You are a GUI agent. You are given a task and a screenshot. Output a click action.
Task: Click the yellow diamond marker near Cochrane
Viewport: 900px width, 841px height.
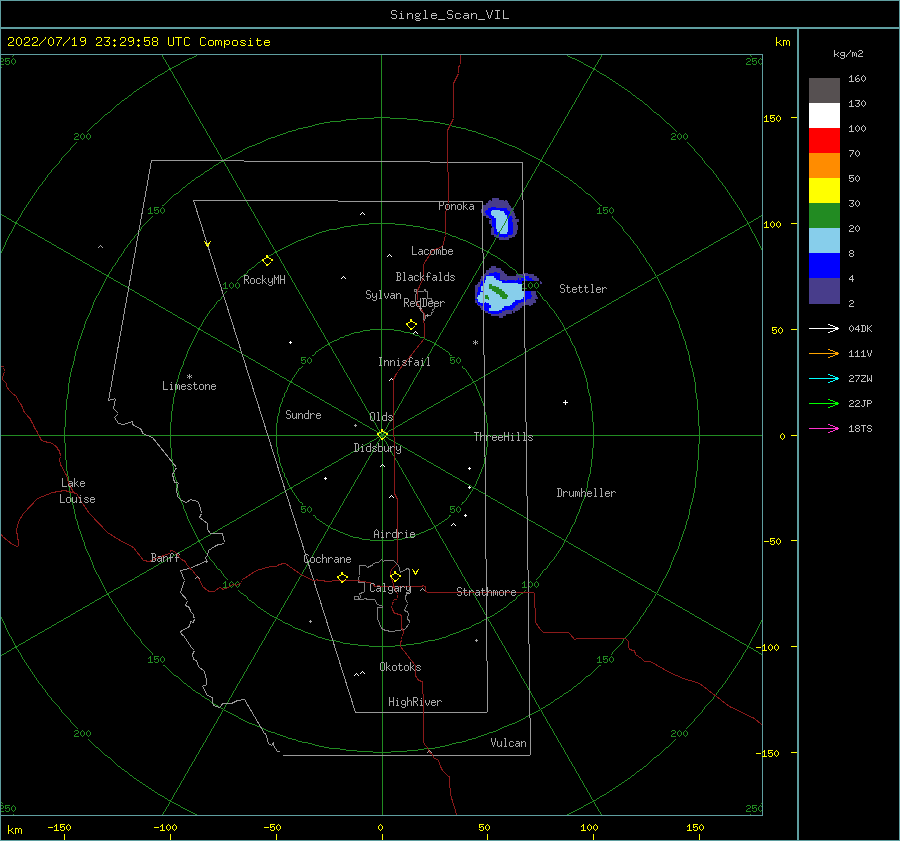342,577
